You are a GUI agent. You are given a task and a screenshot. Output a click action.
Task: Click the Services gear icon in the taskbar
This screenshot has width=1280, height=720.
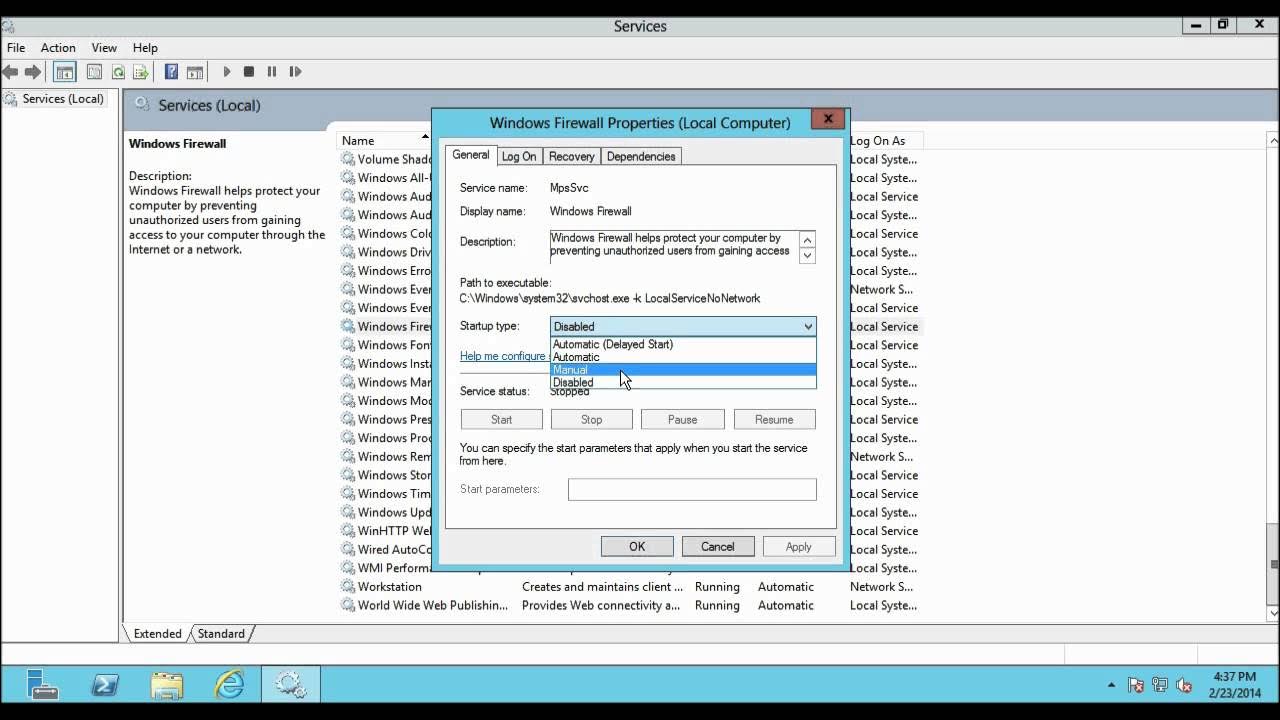click(x=291, y=684)
